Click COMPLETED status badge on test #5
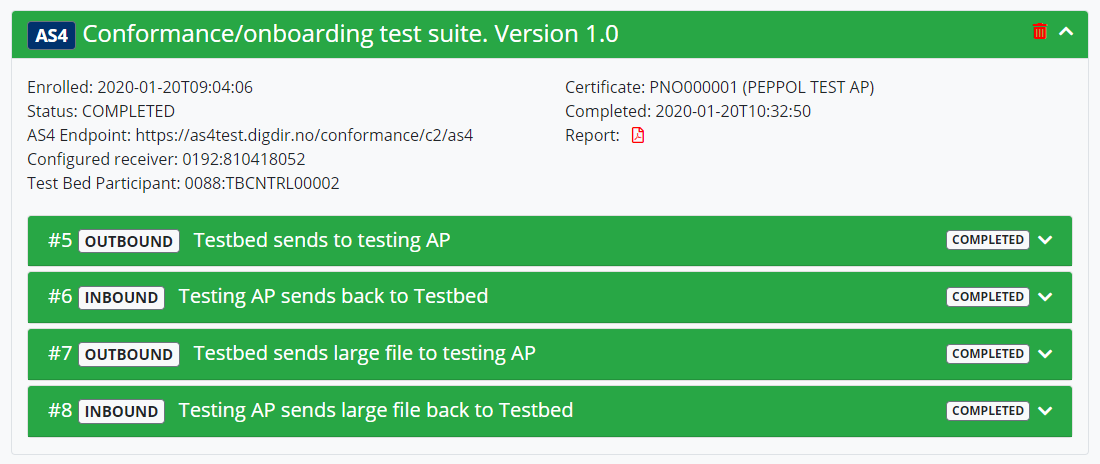This screenshot has width=1100, height=464. pyautogui.click(x=988, y=240)
